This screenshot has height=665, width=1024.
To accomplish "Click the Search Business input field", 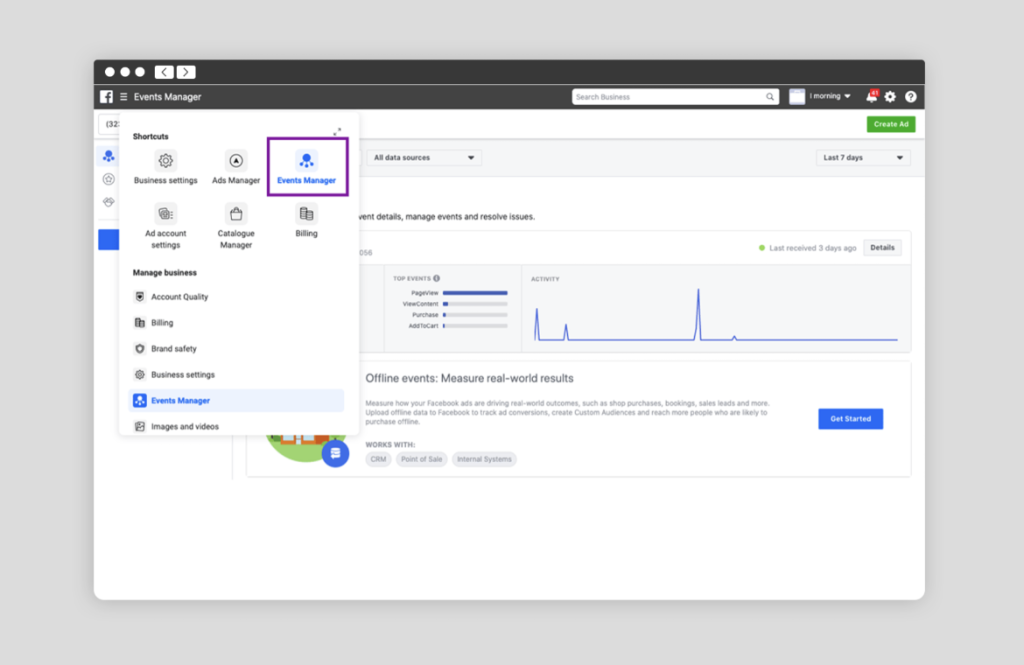I will point(668,97).
